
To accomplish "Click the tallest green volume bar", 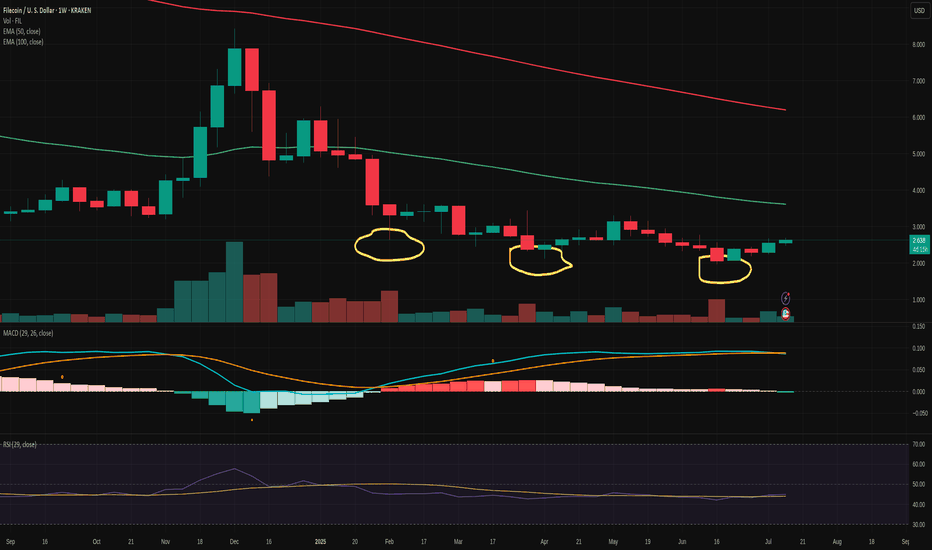I will point(234,282).
